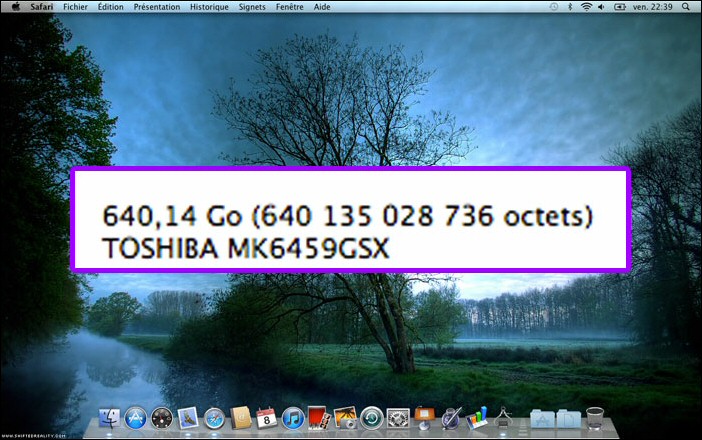Click the clock showing ven. 22:39
Image resolution: width=702 pixels, height=440 pixels.
(x=653, y=7)
